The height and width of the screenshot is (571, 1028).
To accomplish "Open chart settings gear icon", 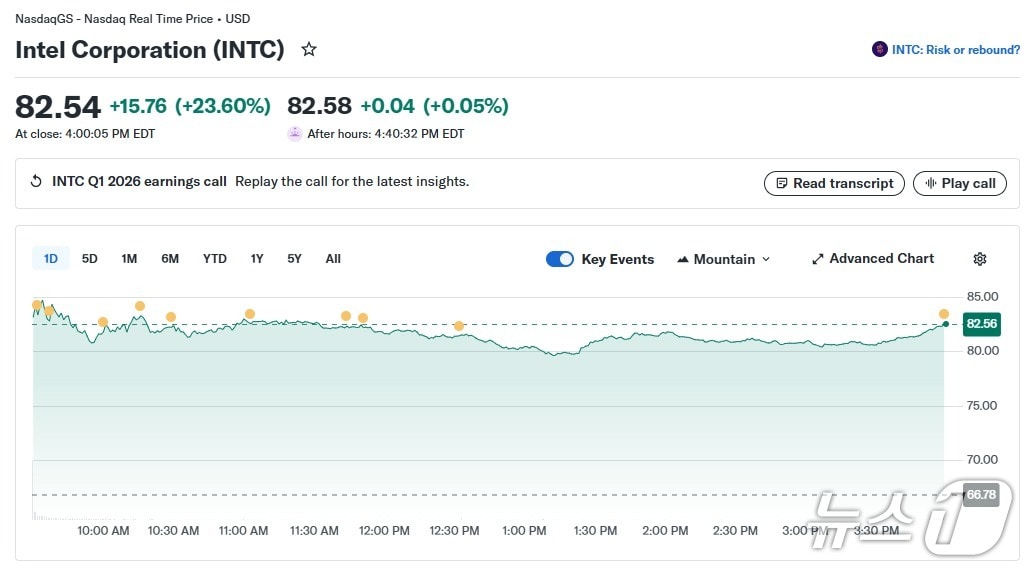I will point(979,259).
